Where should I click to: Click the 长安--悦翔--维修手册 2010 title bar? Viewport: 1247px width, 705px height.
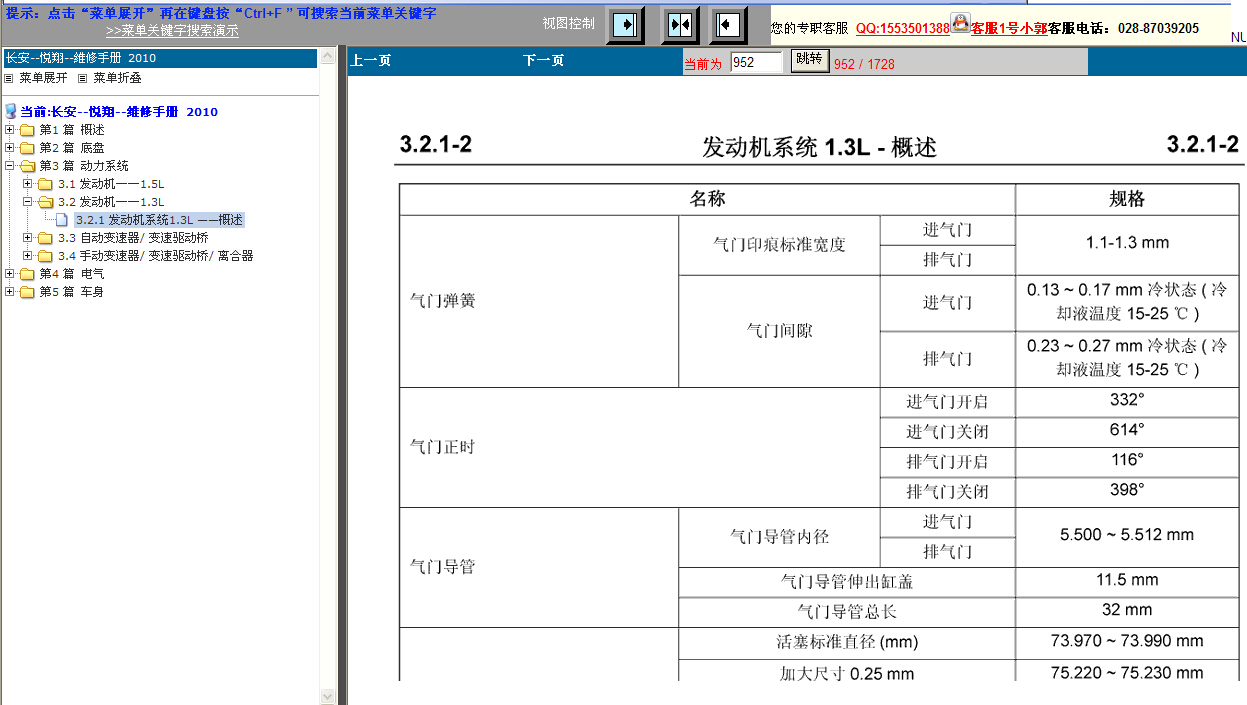click(160, 58)
